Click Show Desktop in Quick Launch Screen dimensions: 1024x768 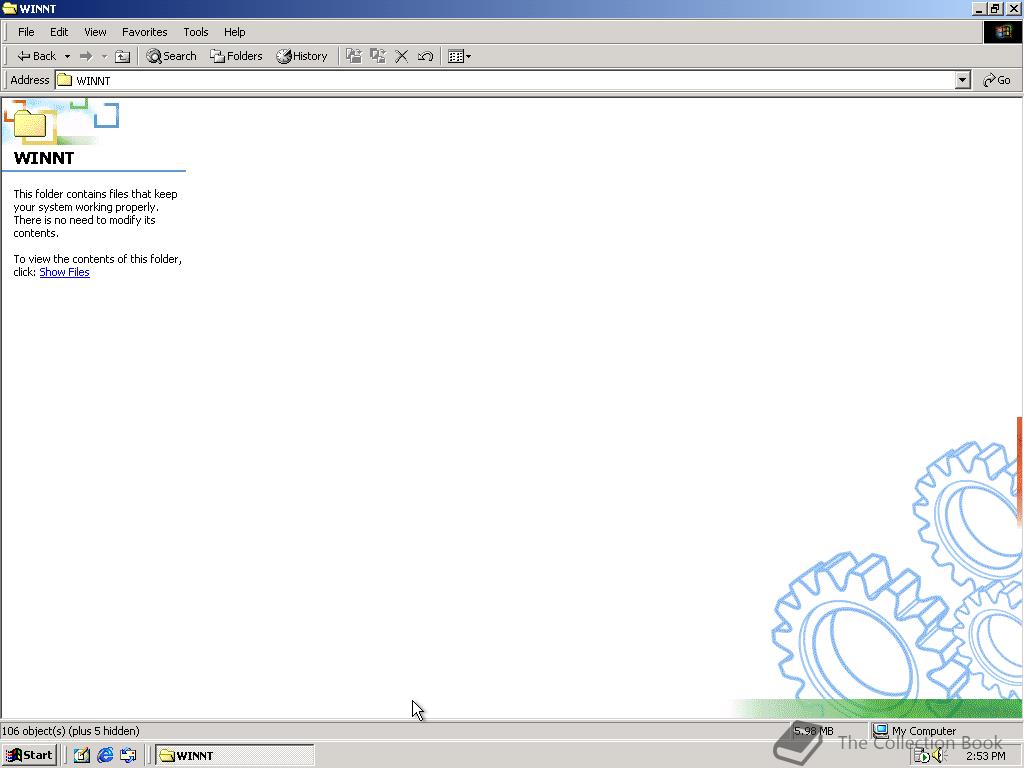[82, 756]
